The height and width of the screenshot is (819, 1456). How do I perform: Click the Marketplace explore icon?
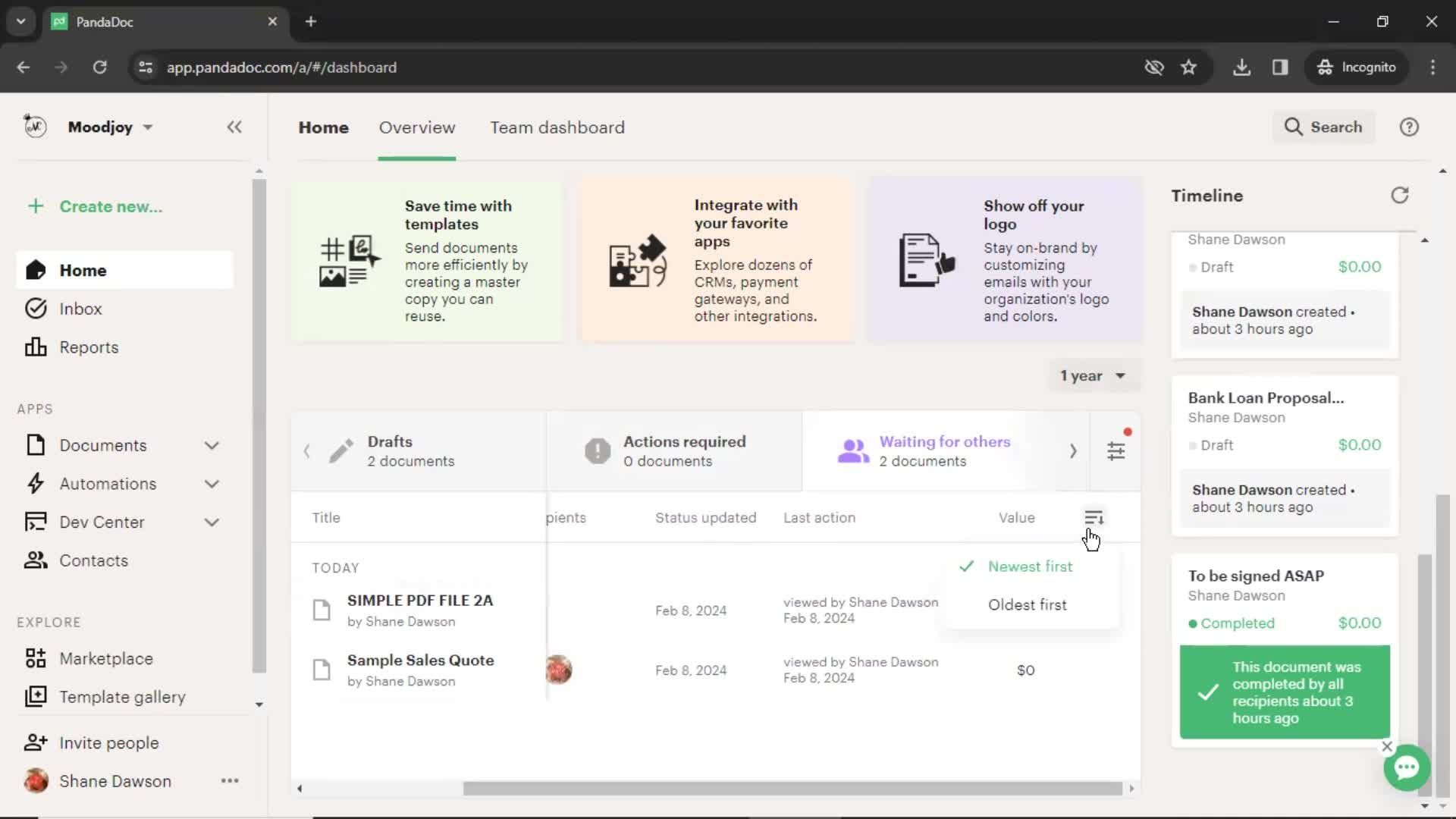pos(35,659)
